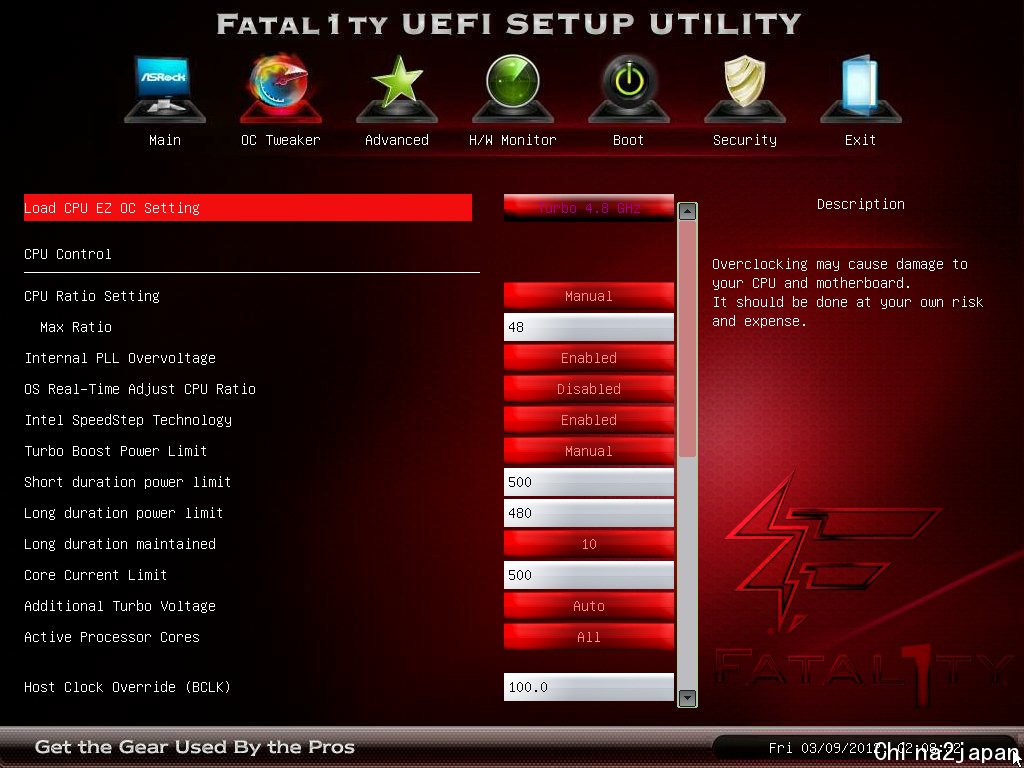
Task: Open the H/W Monitor tab label
Action: tap(513, 140)
